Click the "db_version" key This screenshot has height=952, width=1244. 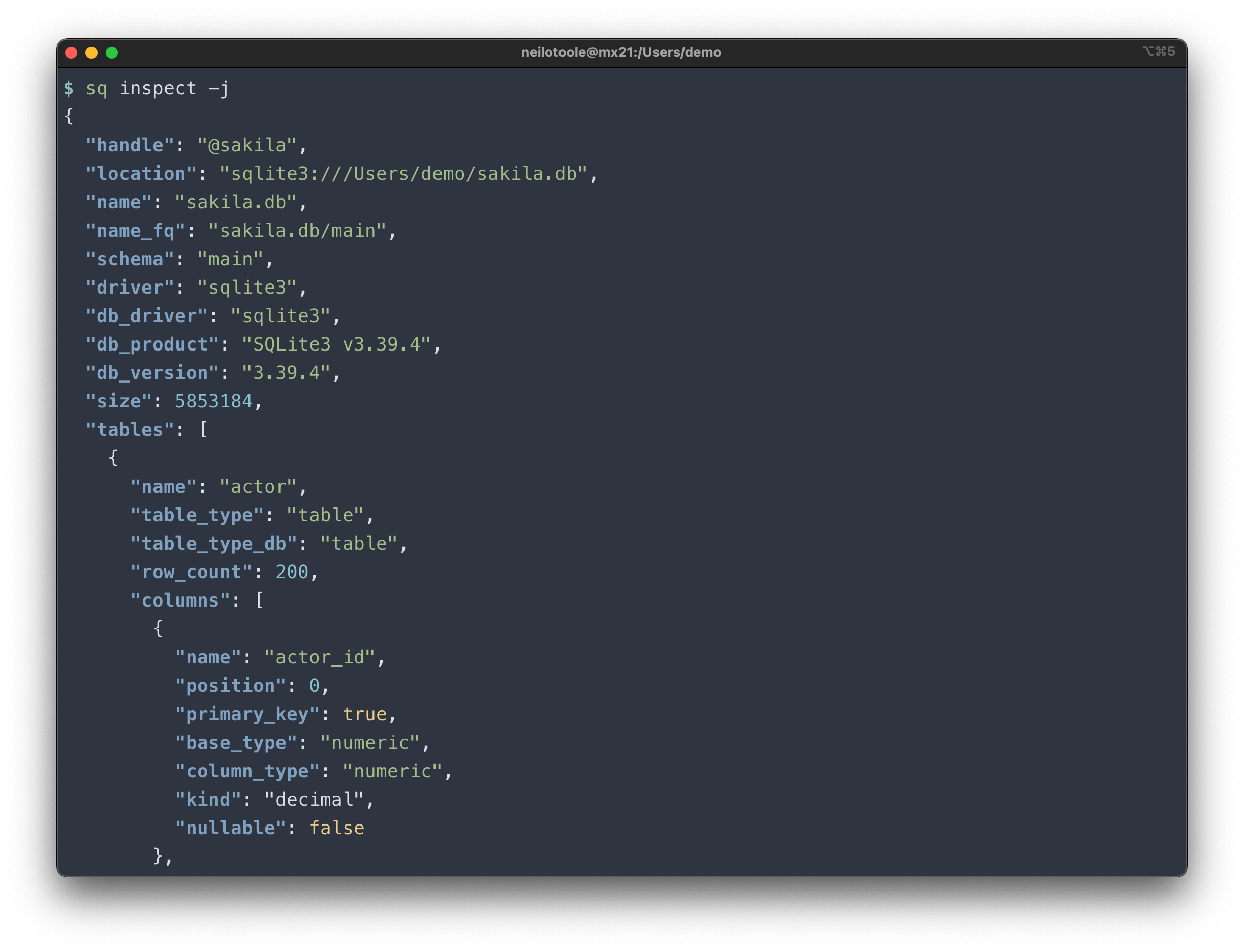[152, 373]
